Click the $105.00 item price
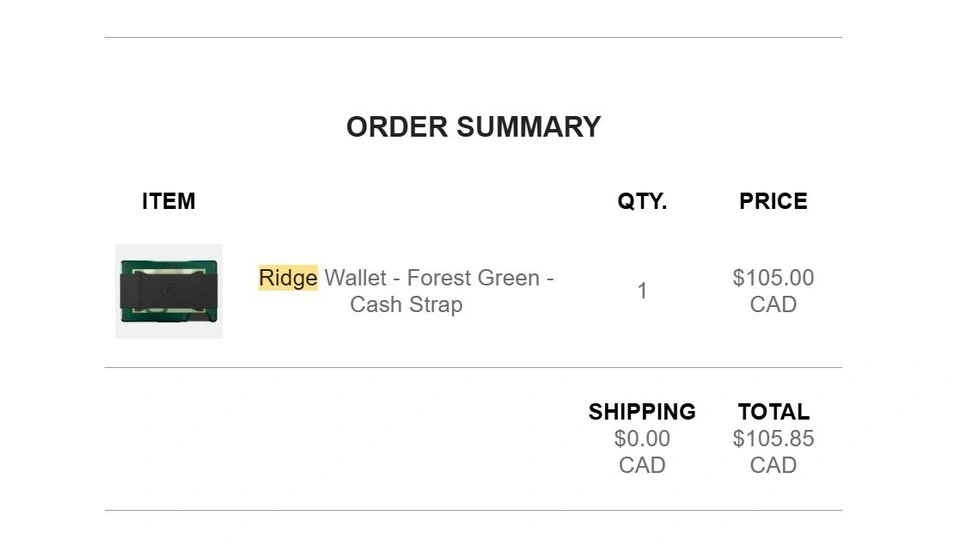 (773, 278)
